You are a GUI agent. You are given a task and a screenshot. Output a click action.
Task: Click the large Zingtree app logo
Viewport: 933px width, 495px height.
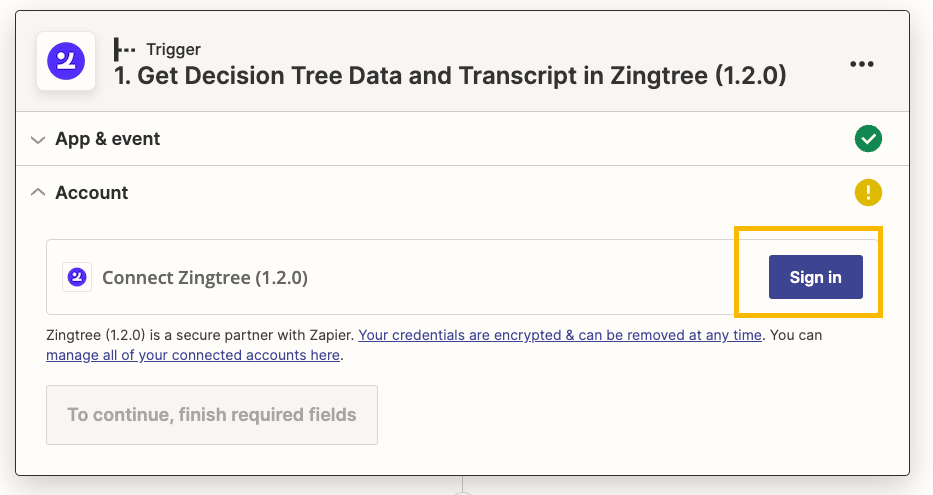66,61
